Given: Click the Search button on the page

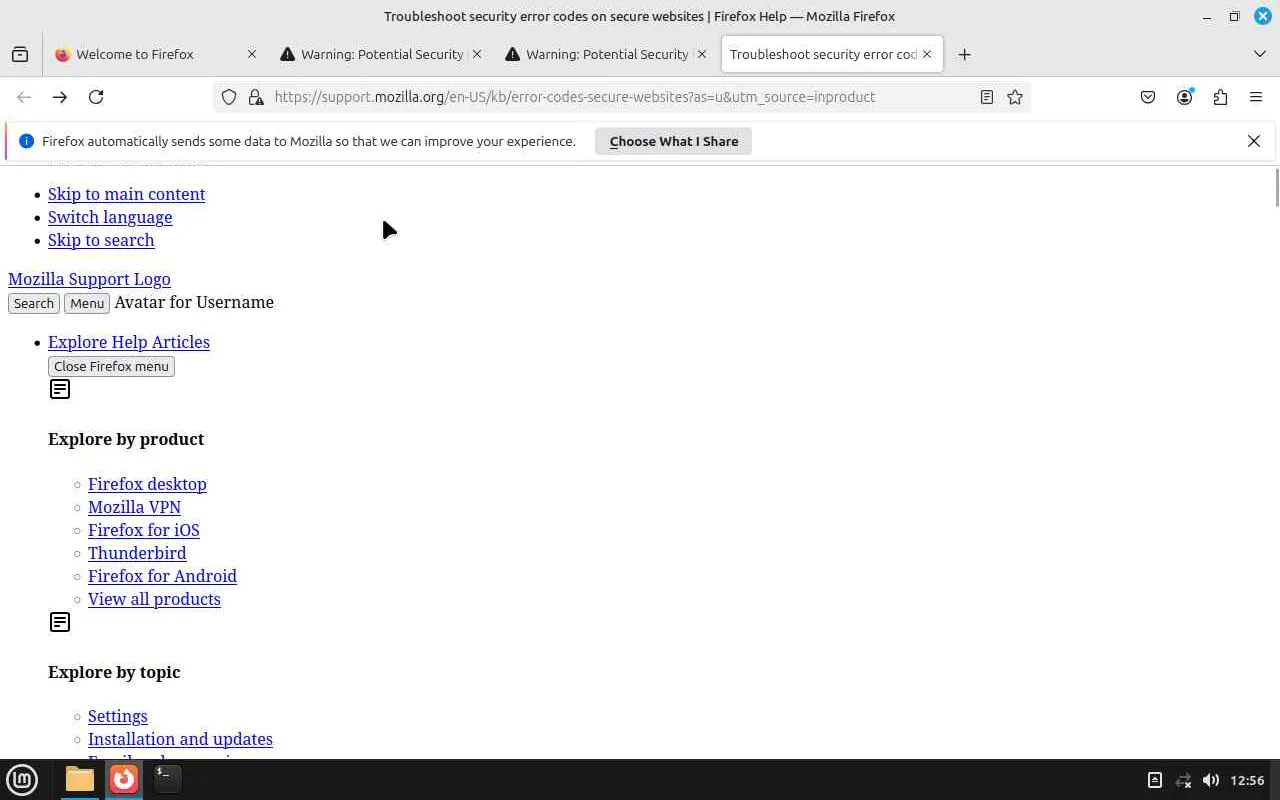Looking at the screenshot, I should tap(34, 303).
